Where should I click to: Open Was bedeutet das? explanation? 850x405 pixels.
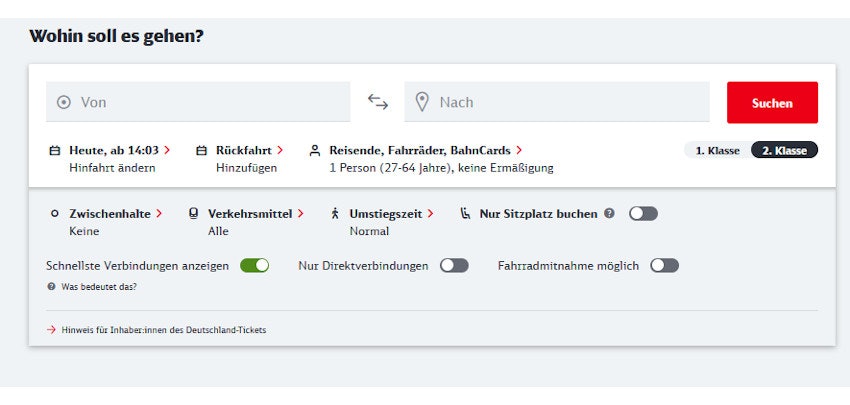(99, 287)
